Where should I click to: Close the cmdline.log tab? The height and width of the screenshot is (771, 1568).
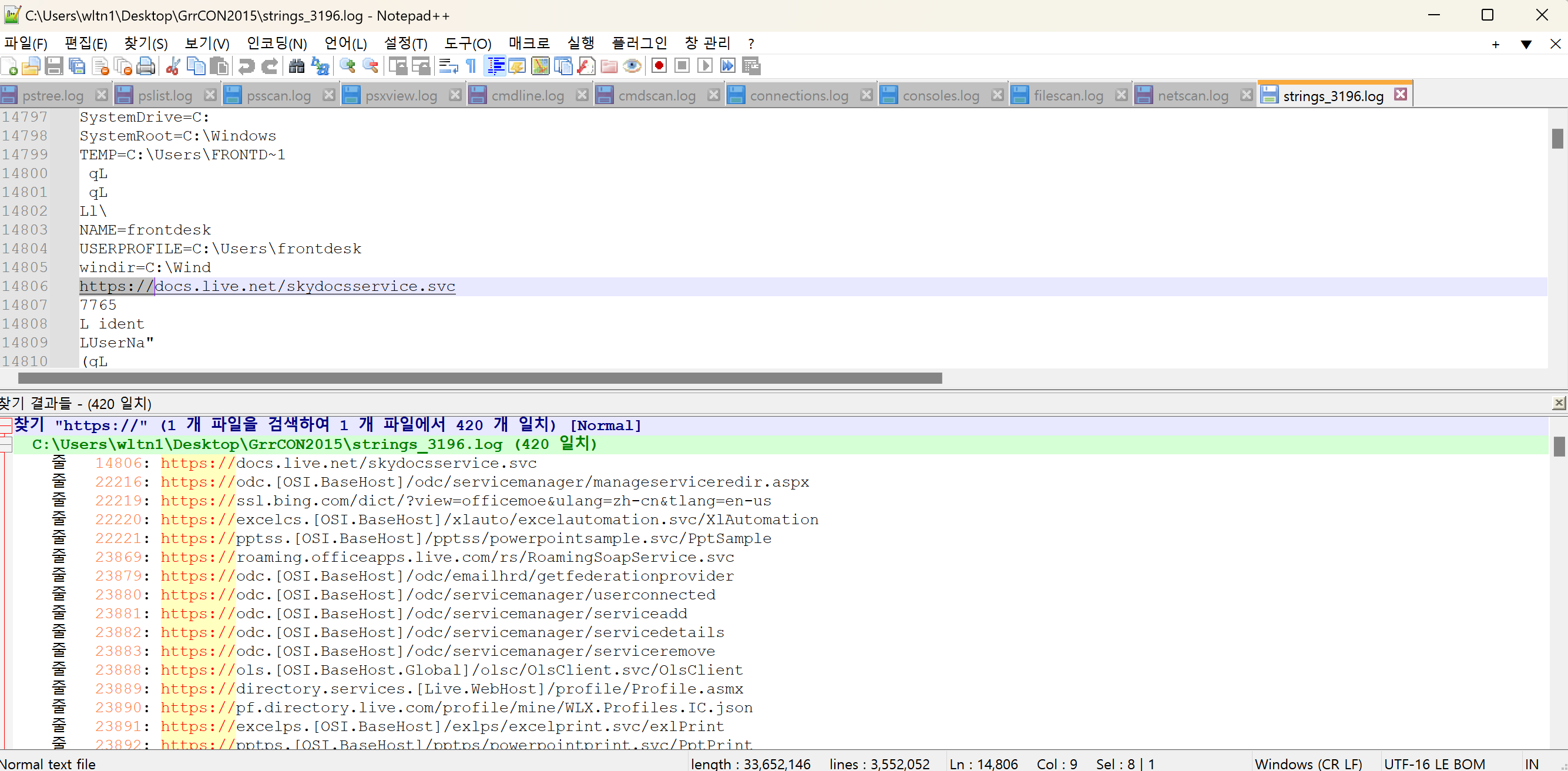point(582,95)
